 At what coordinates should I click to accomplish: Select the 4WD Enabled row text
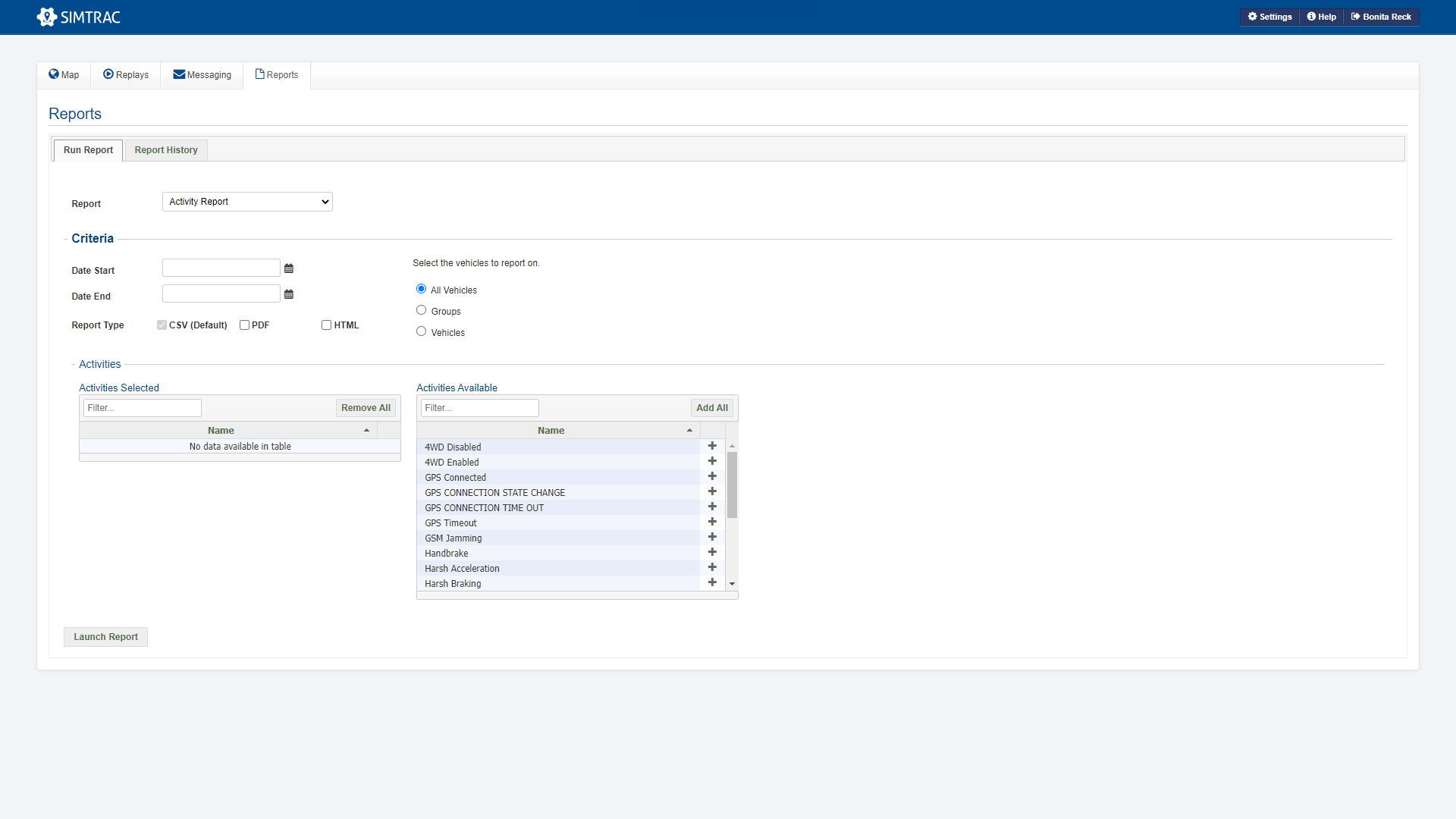(451, 463)
